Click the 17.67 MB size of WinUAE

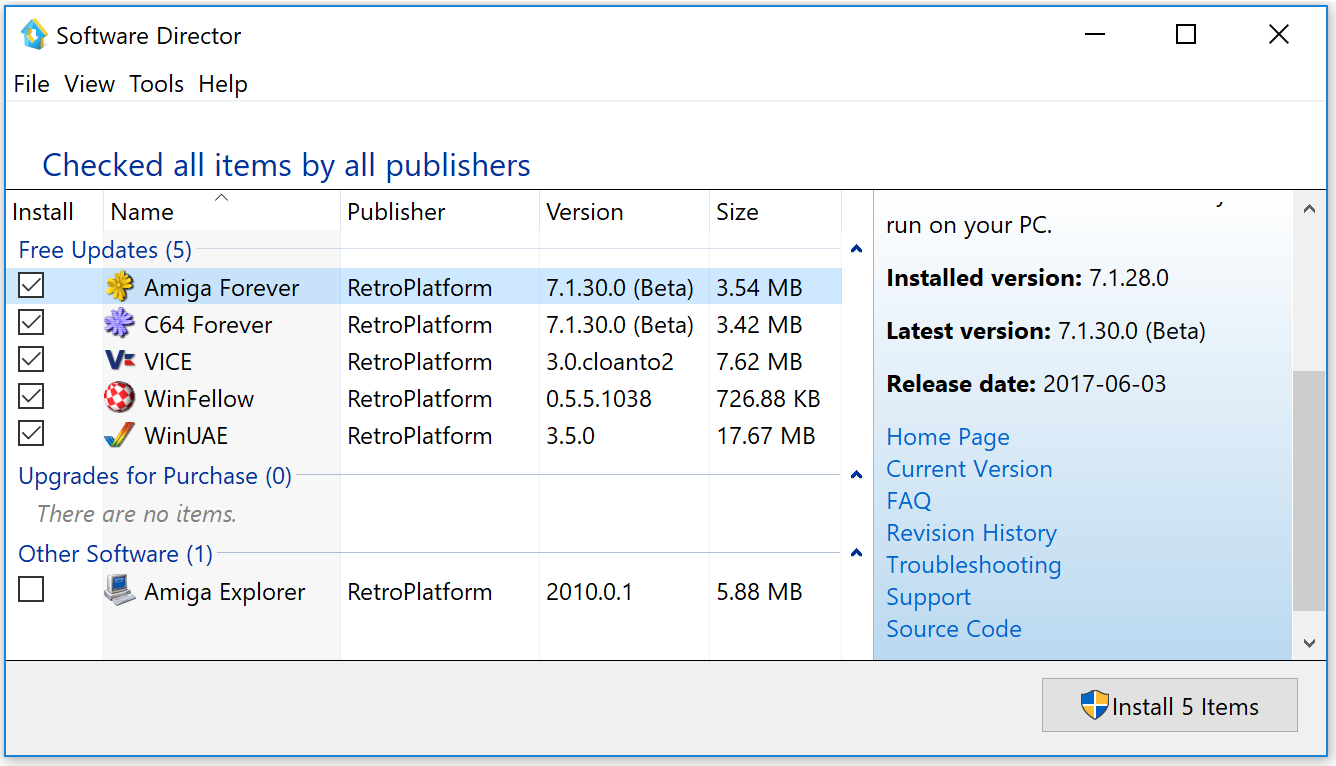click(766, 436)
